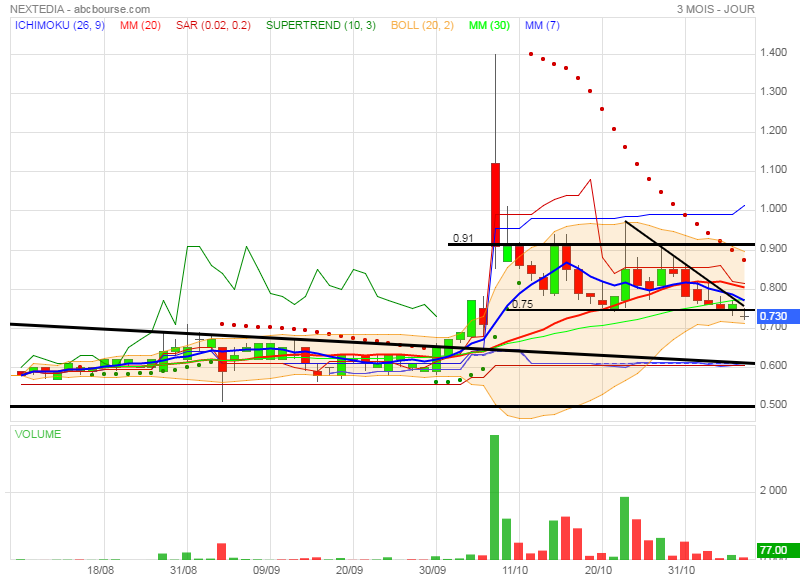
Task: Click the 0.900 price axis value
Action: 773,248
